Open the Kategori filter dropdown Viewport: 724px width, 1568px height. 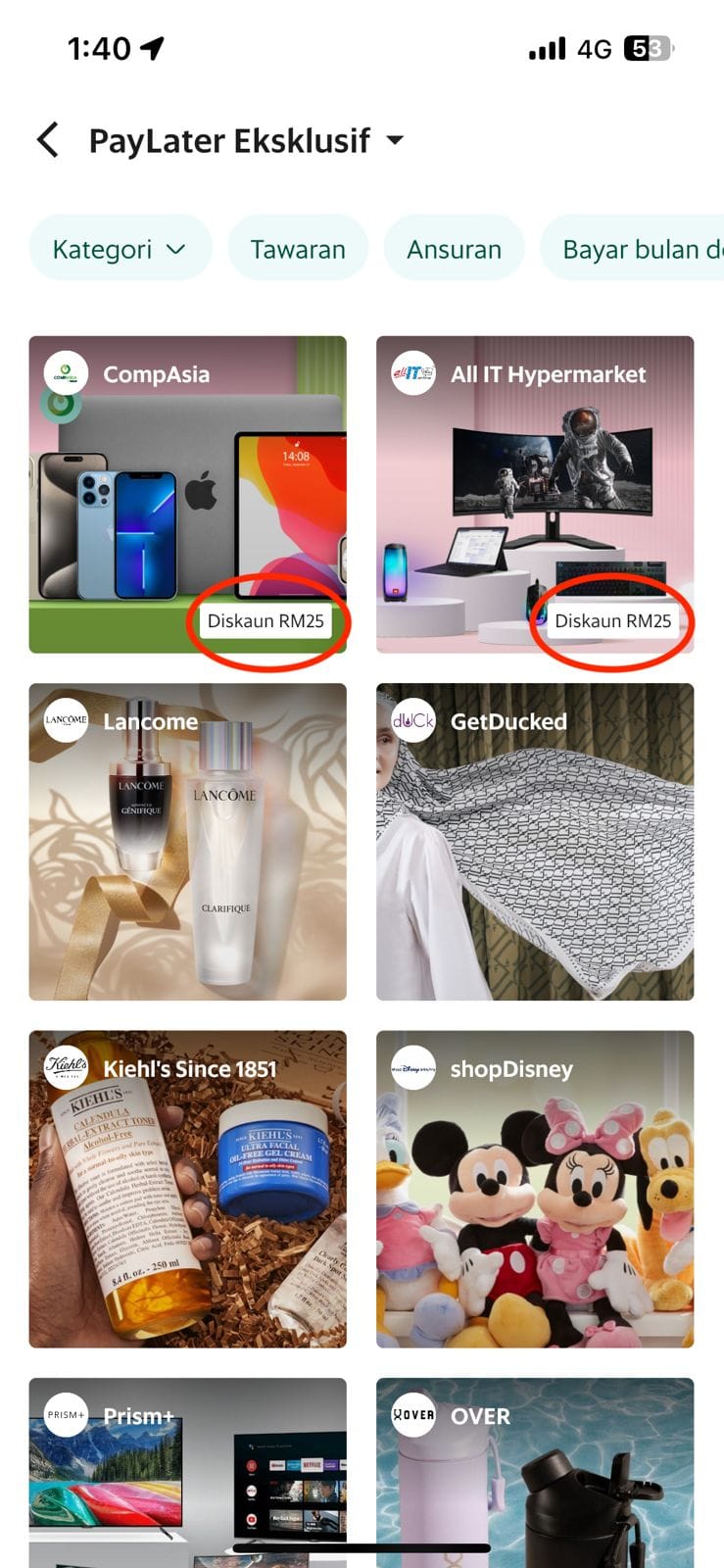point(121,249)
